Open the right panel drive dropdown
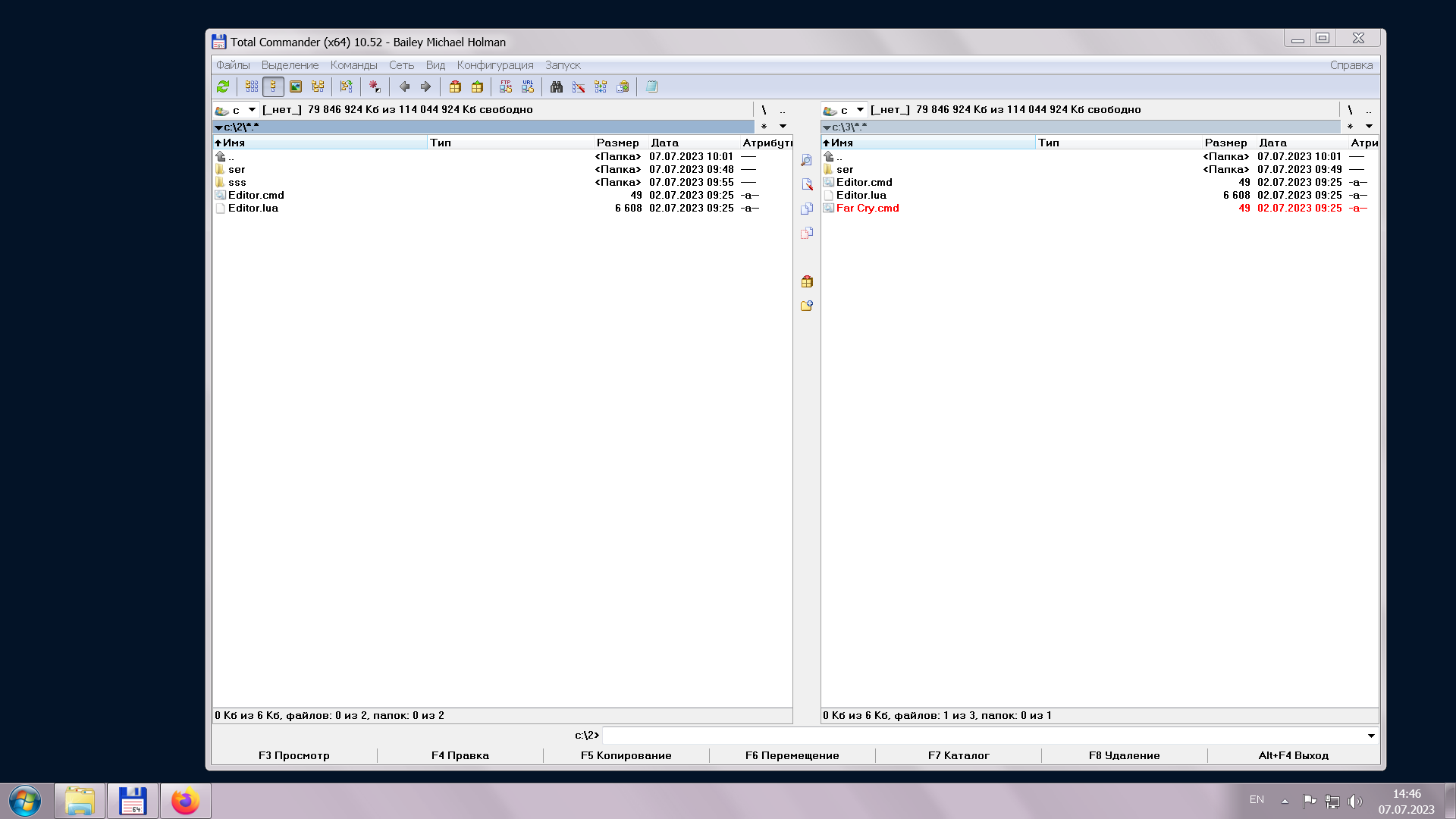The height and width of the screenshot is (819, 1456). 860,110
